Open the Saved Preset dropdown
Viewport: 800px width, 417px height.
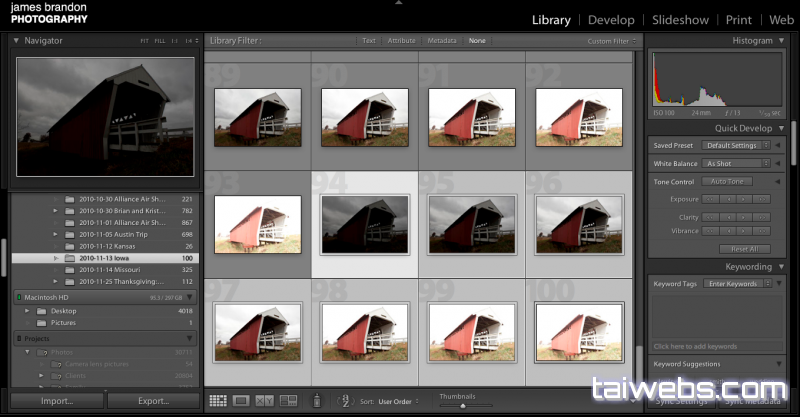point(738,146)
